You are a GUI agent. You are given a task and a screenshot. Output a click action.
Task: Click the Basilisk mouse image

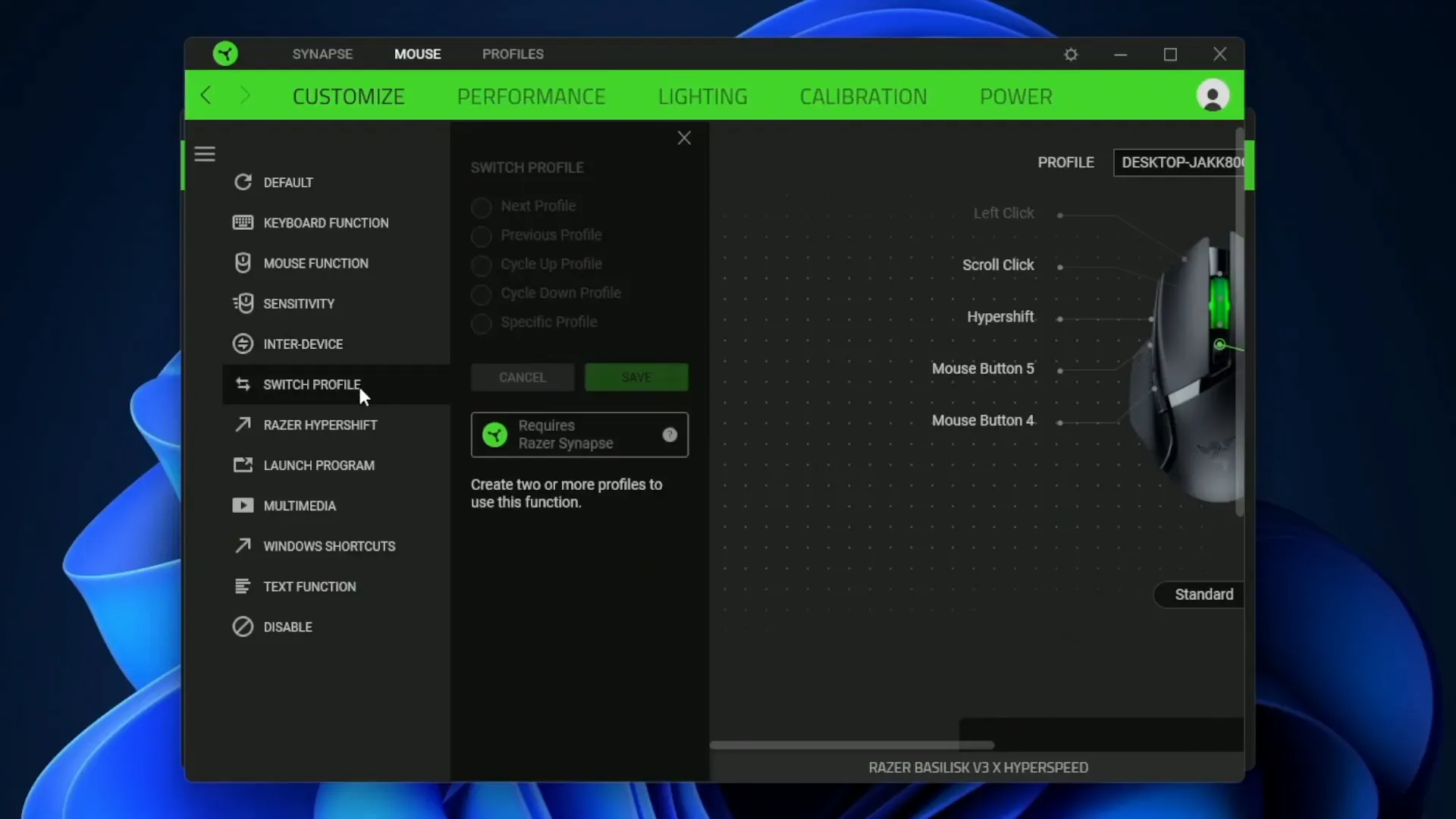[1187, 368]
